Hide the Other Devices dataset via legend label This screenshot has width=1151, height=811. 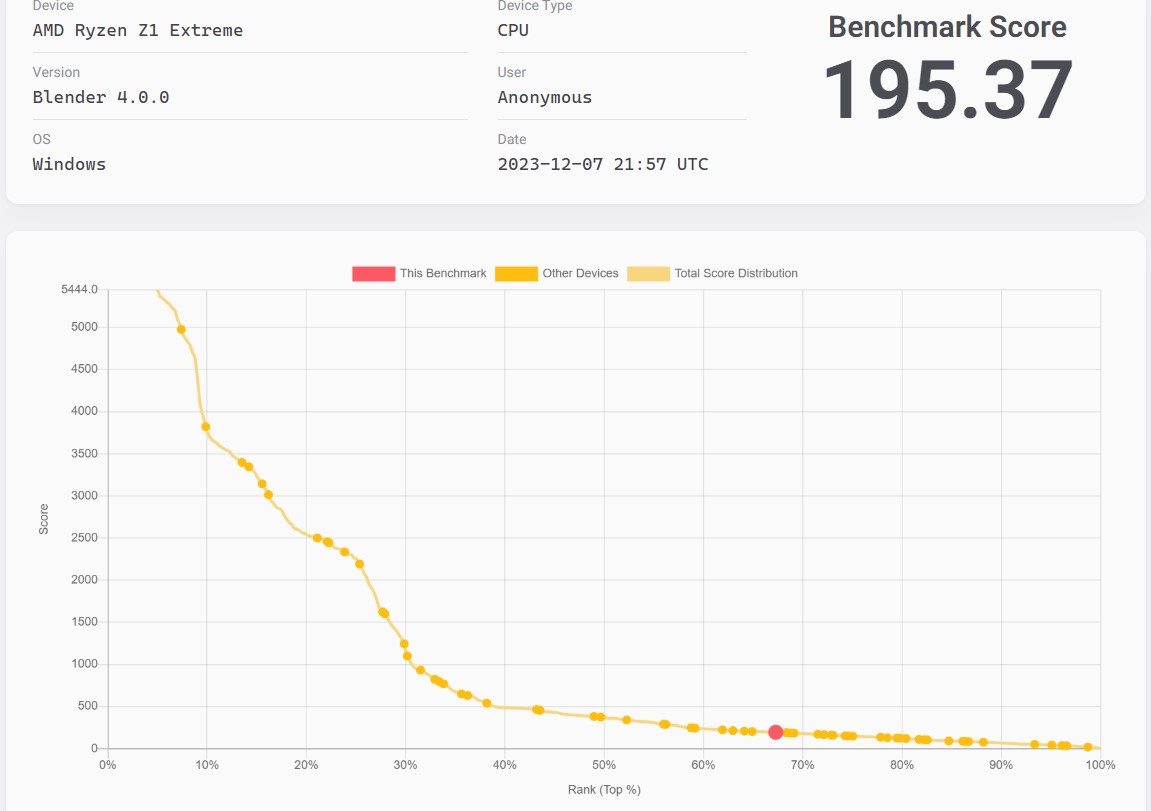coord(580,273)
